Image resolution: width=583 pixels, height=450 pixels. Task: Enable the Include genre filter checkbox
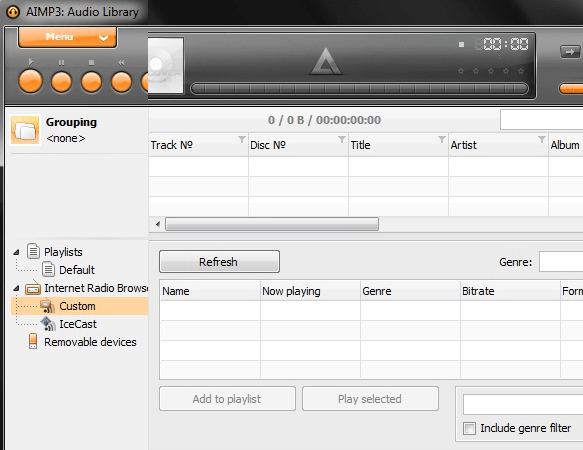pos(469,428)
